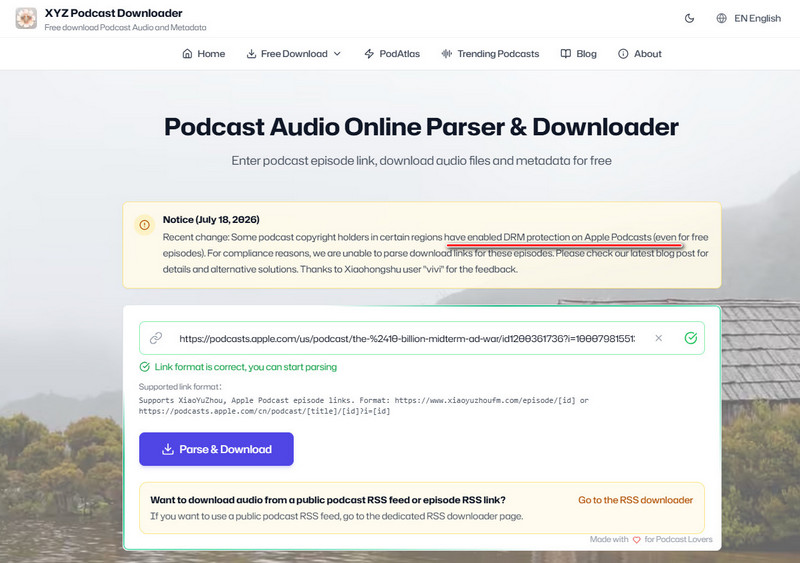Image resolution: width=800 pixels, height=563 pixels.
Task: Click the info circle icon beside About
Action: click(x=623, y=54)
